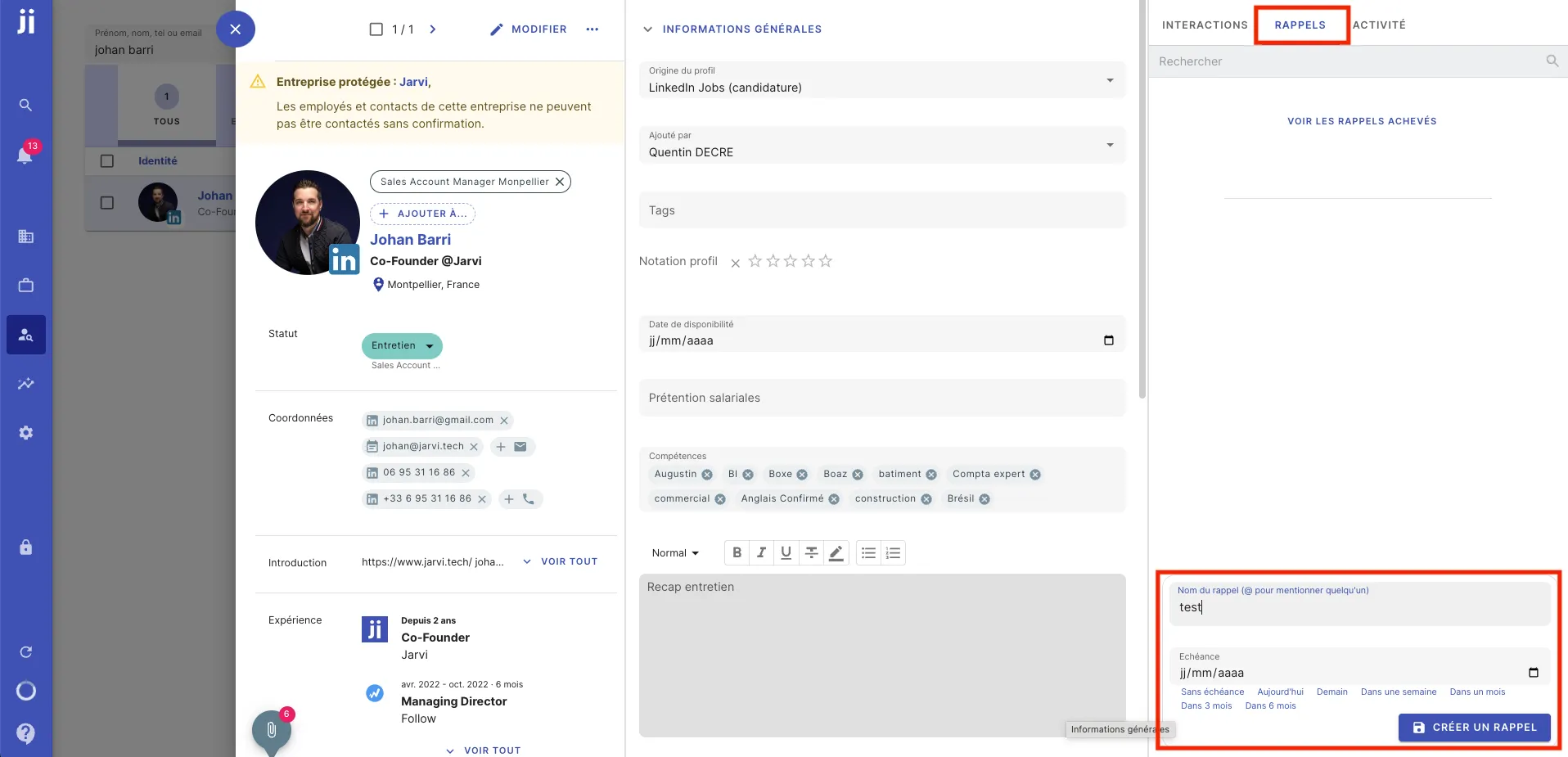Open Voir les rappels achevés link

1362,120
